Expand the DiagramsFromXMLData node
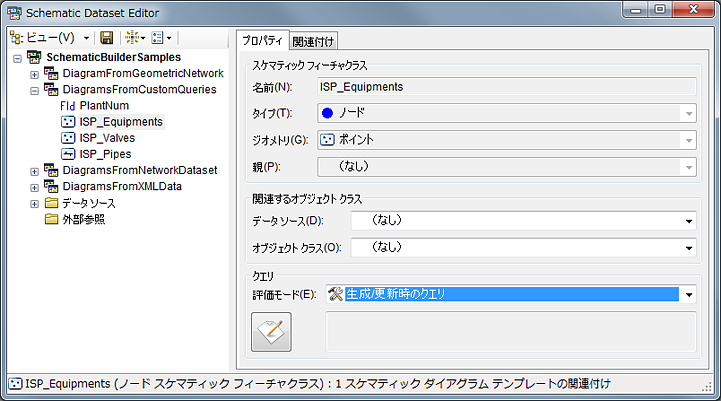This screenshot has height=401, width=721. (x=34, y=188)
